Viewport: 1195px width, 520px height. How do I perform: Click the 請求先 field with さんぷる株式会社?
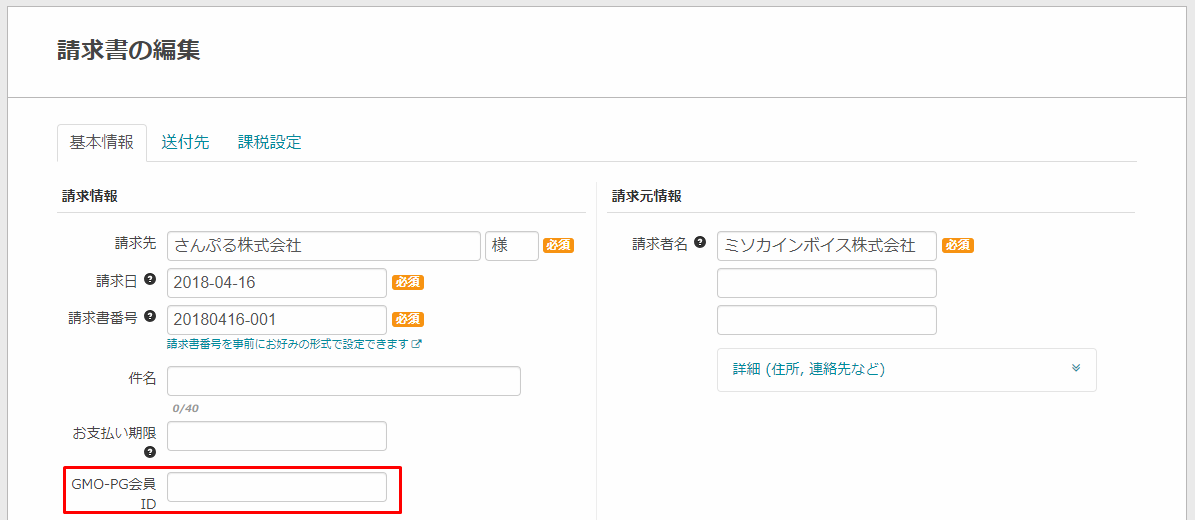[x=324, y=246]
